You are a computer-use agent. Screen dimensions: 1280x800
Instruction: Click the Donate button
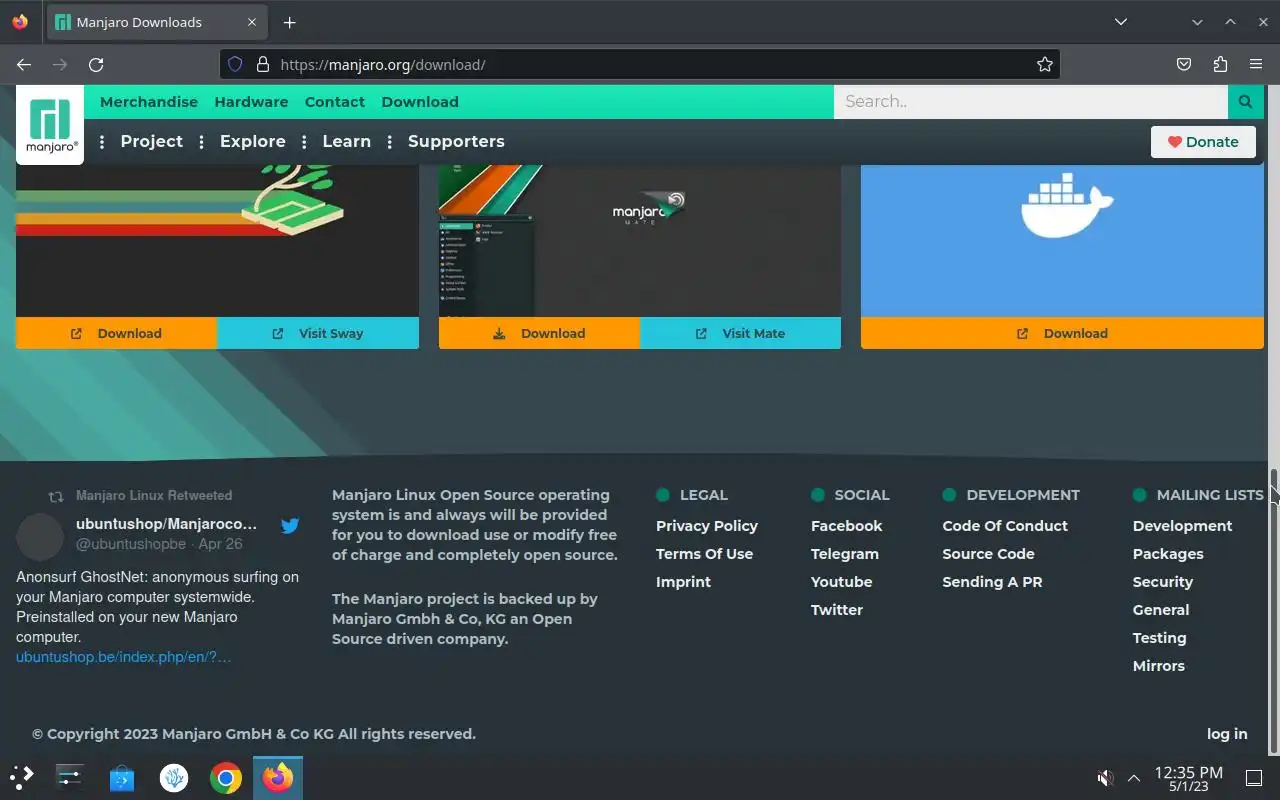point(1203,141)
